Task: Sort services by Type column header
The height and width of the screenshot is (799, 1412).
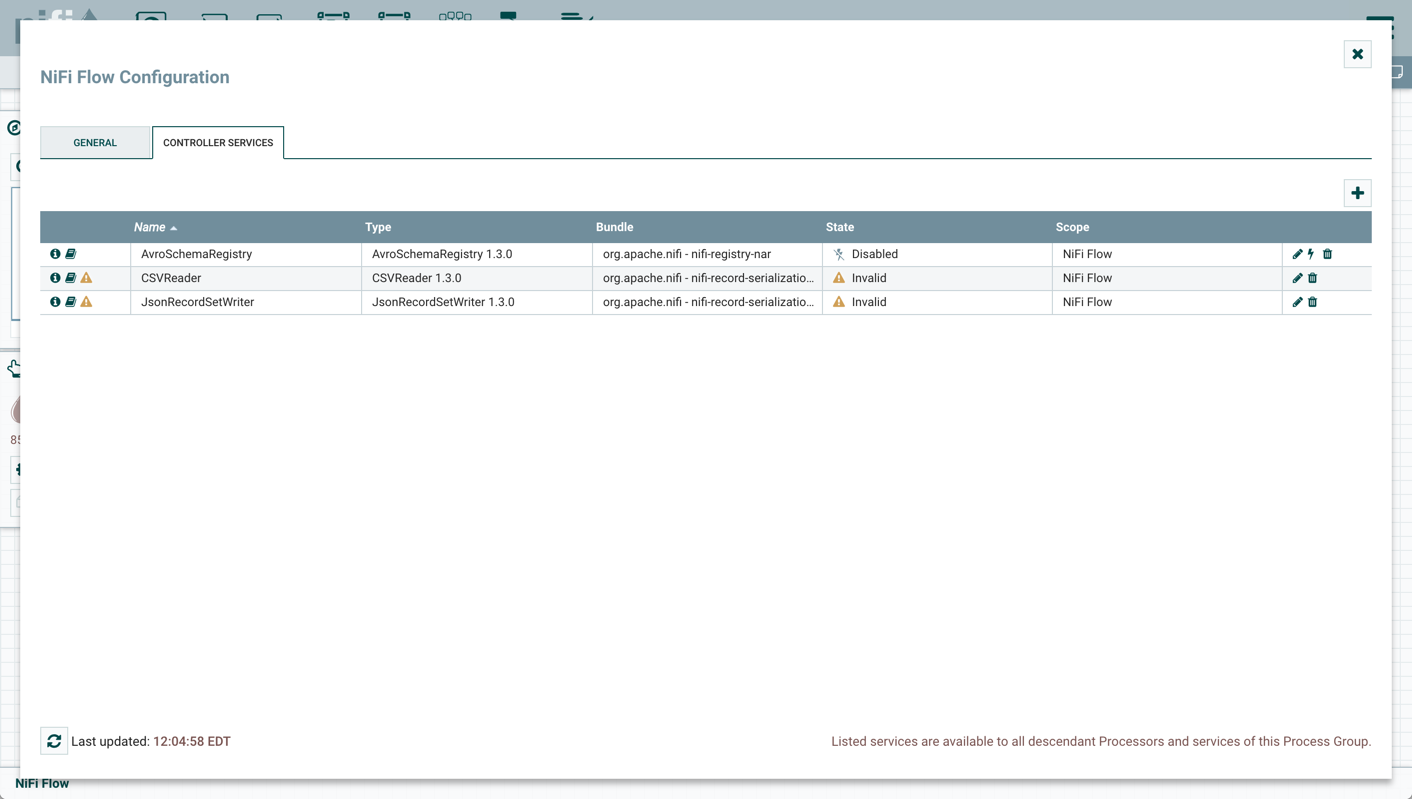Action: 378,227
